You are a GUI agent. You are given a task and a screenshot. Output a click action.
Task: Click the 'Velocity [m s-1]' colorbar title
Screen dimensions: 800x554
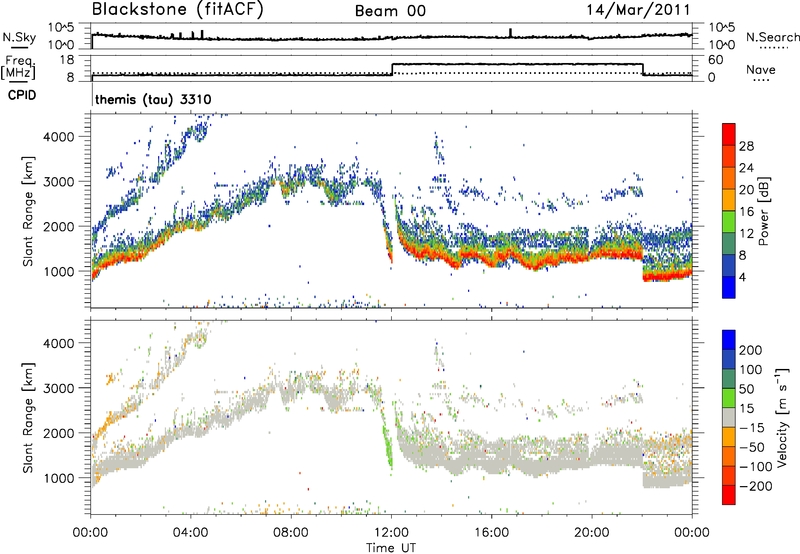point(781,418)
